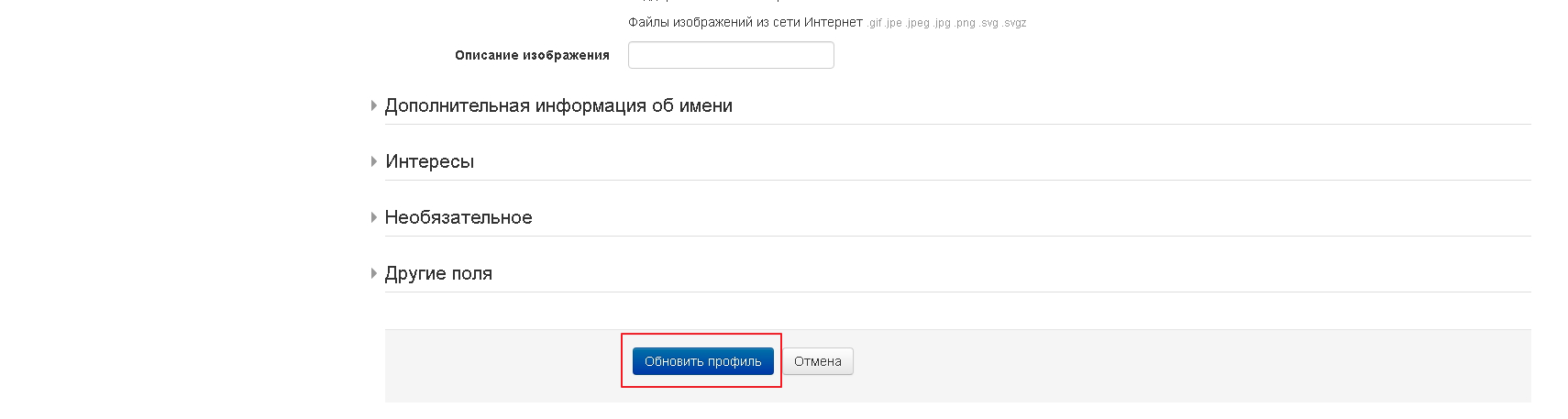Focus the Описание изображения text field
The image size is (1568, 419).
[731, 55]
